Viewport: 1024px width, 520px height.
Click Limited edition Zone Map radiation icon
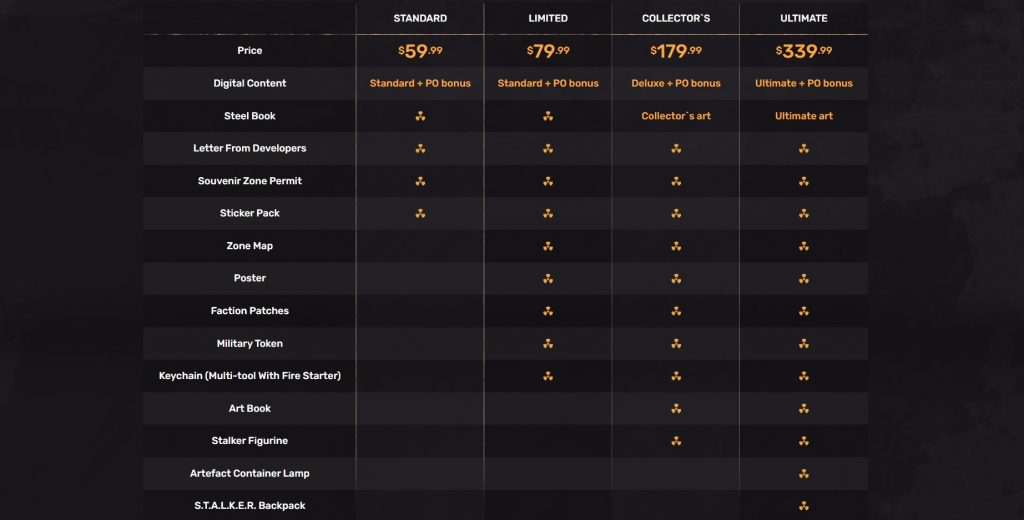[x=548, y=246]
